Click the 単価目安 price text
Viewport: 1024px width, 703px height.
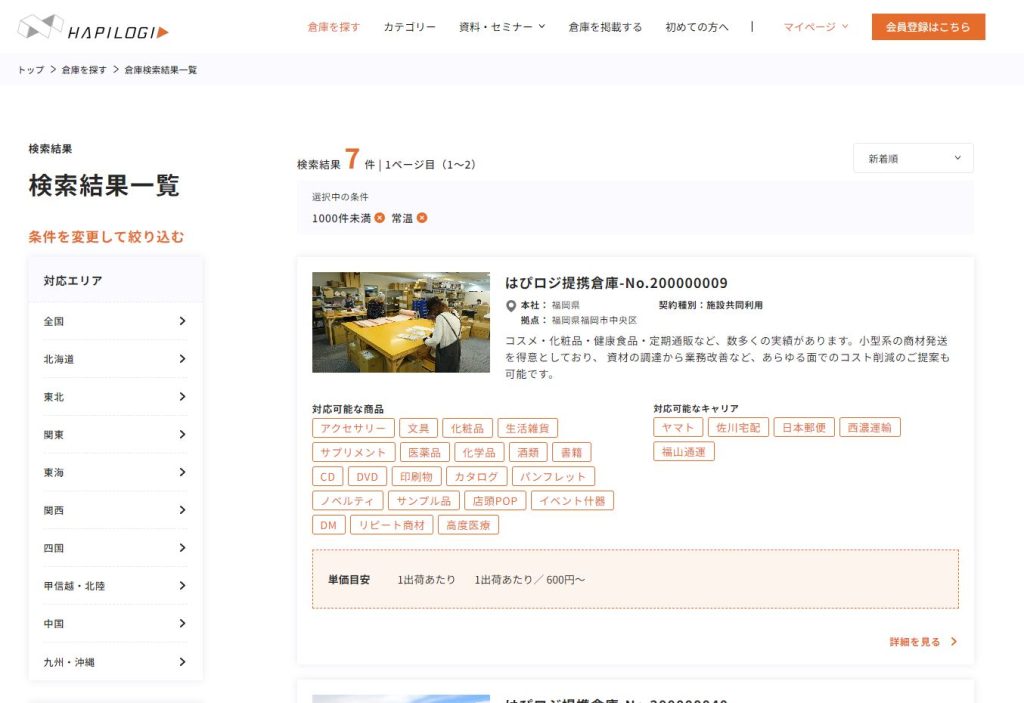coord(349,580)
